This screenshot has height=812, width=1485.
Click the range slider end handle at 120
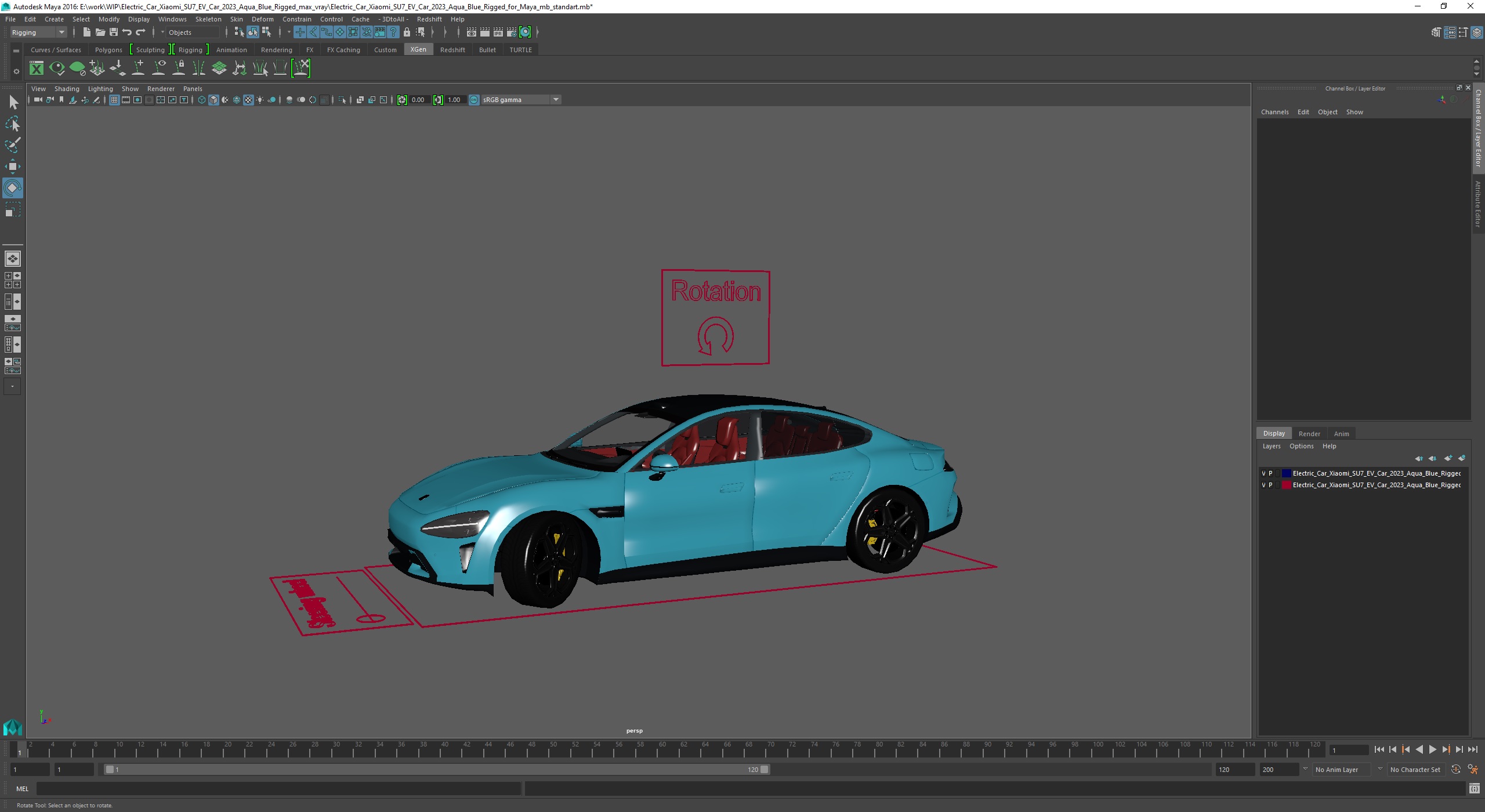point(765,770)
